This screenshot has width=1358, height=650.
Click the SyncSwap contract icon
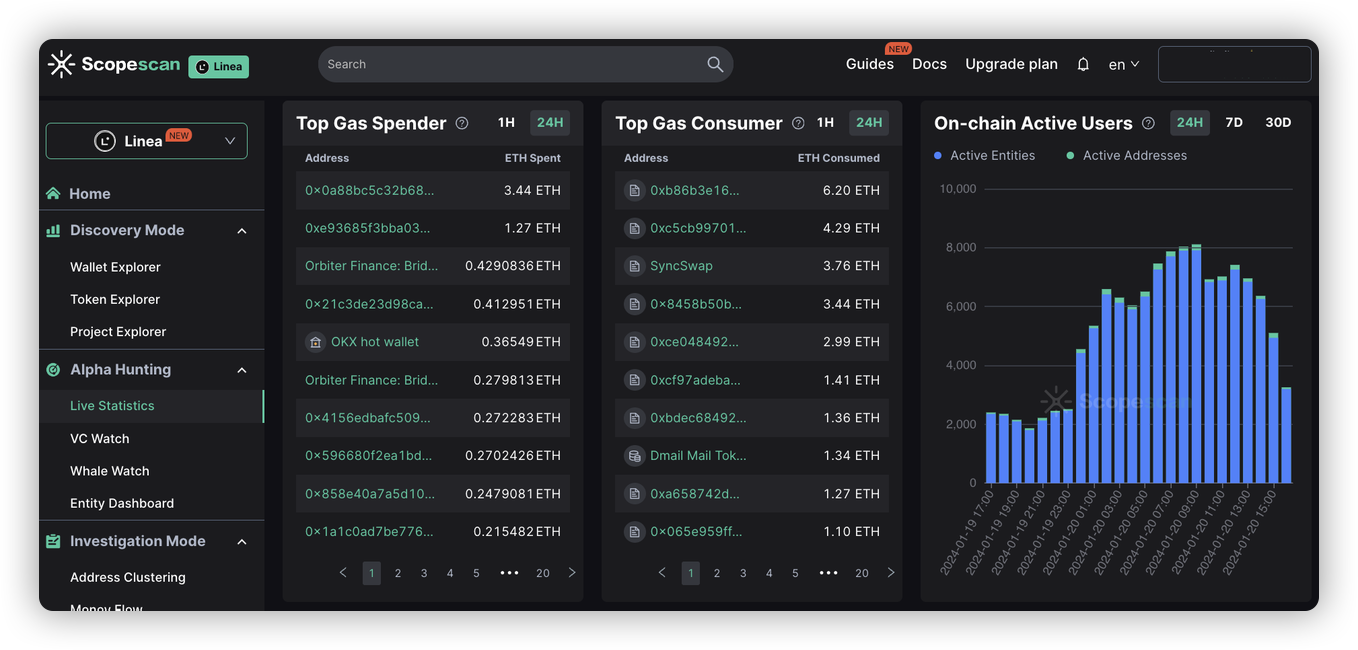pyautogui.click(x=634, y=266)
